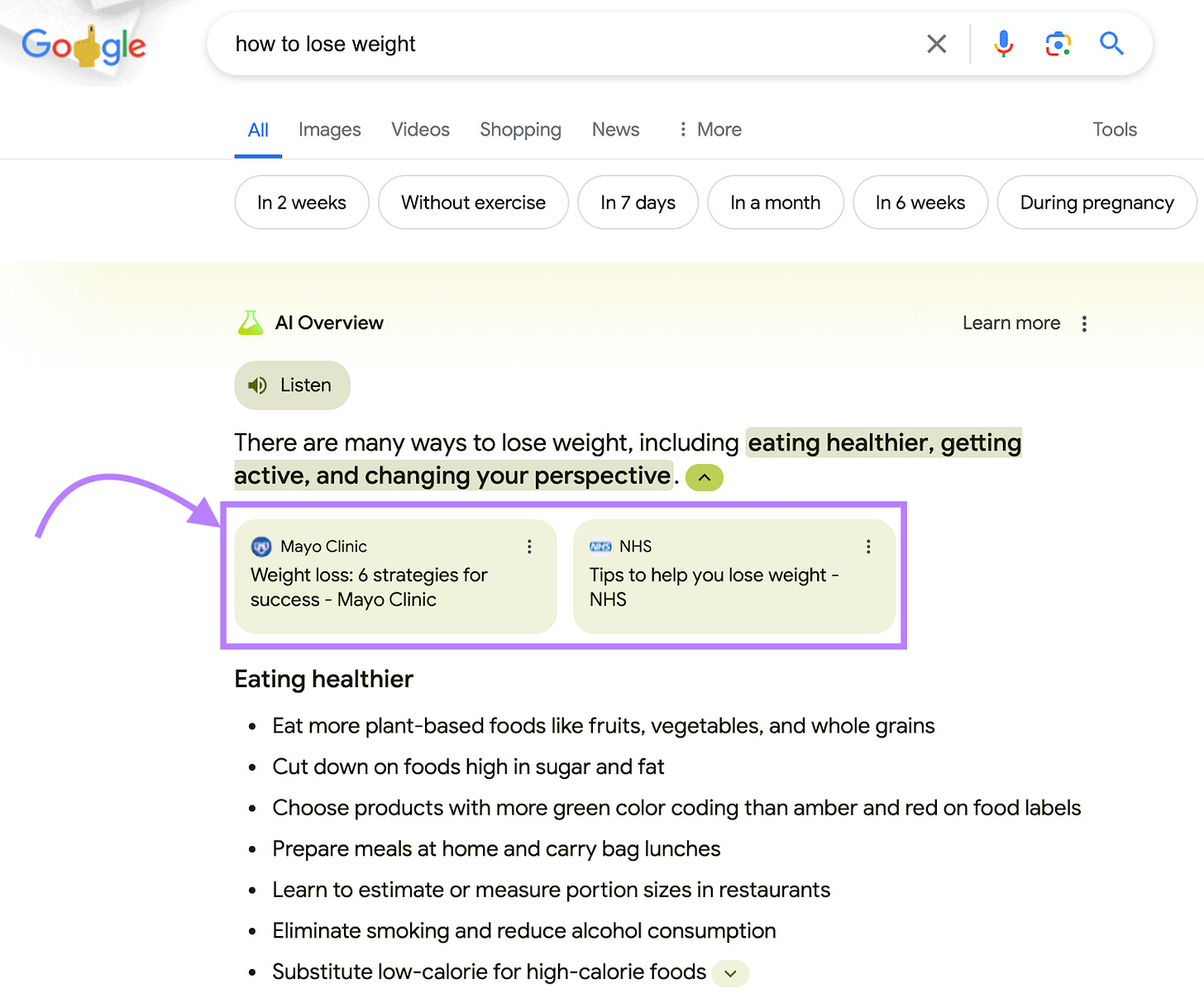The image size is (1204, 1003).
Task: Open the Mayo Clinic card's three-dot menu
Action: tap(529, 547)
